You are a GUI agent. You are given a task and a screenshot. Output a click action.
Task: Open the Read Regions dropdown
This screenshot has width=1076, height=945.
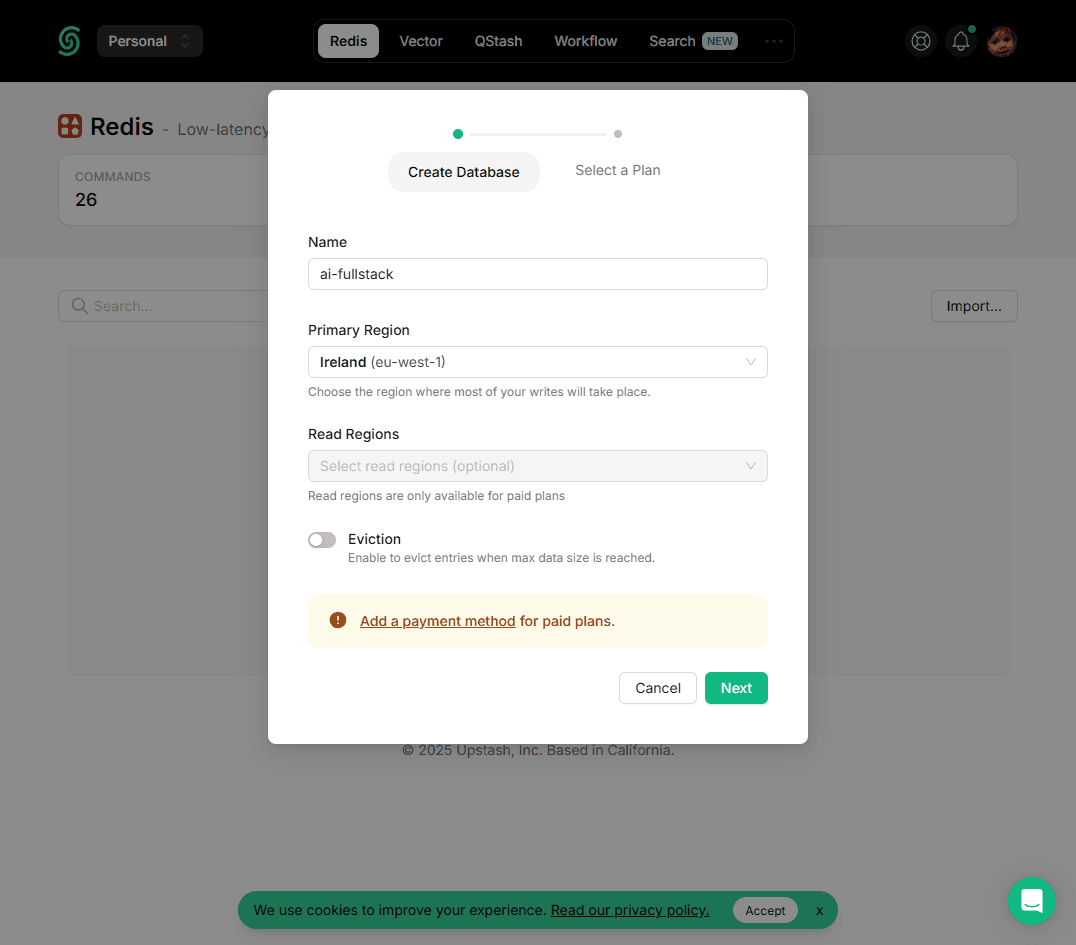[537, 466]
